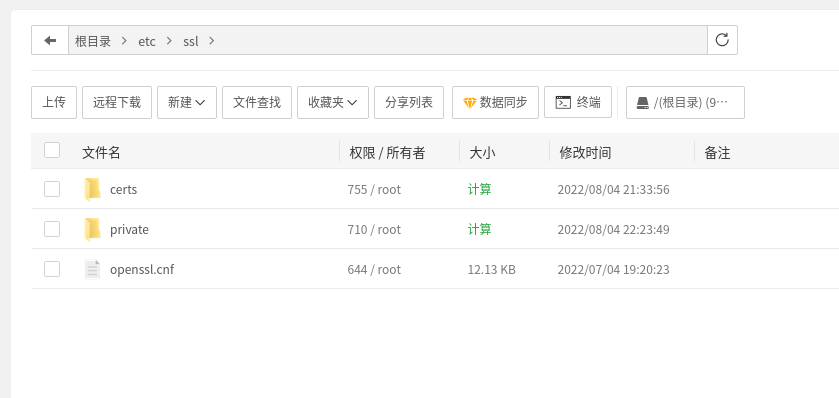Click the ssl breadcrumb
Screen dimensions: 839x398
coord(190,41)
